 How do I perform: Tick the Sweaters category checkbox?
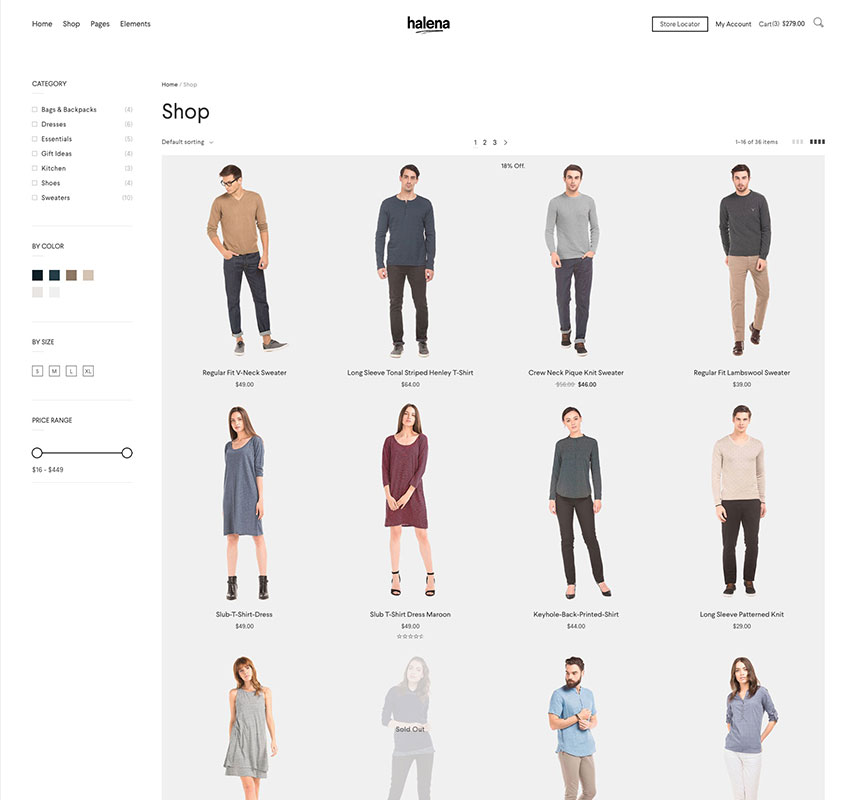click(35, 198)
